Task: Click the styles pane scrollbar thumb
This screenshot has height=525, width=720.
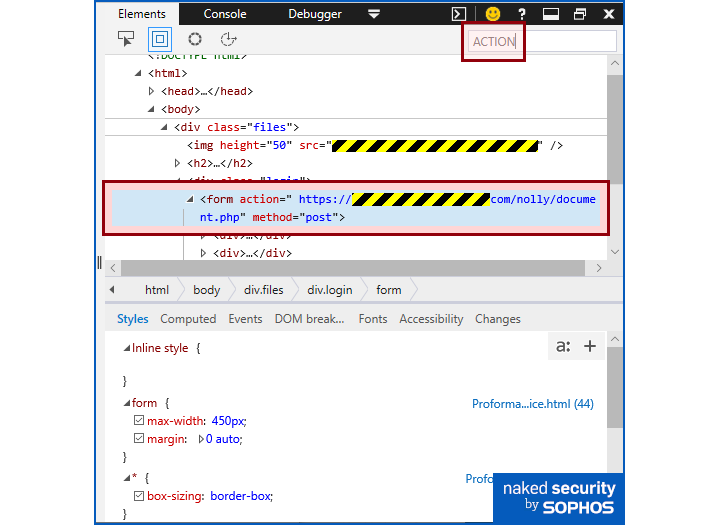Action: (x=615, y=387)
